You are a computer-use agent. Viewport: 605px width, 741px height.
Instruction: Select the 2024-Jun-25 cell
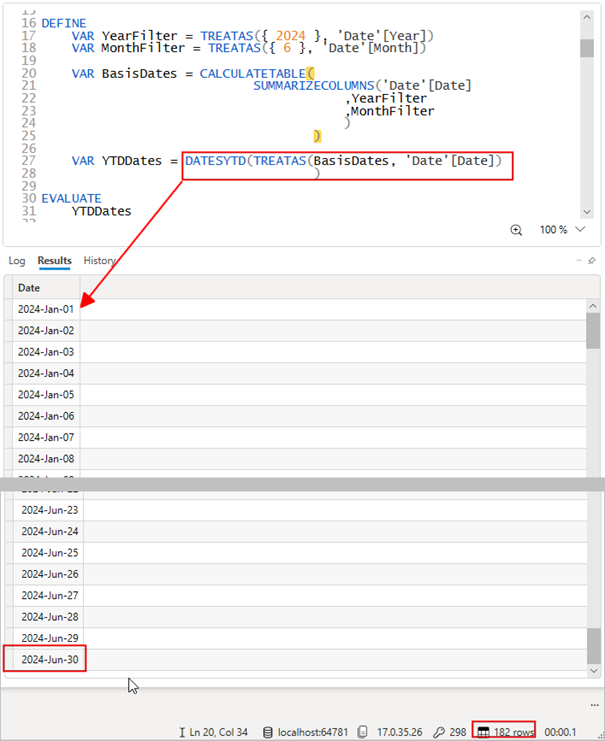click(x=49, y=553)
